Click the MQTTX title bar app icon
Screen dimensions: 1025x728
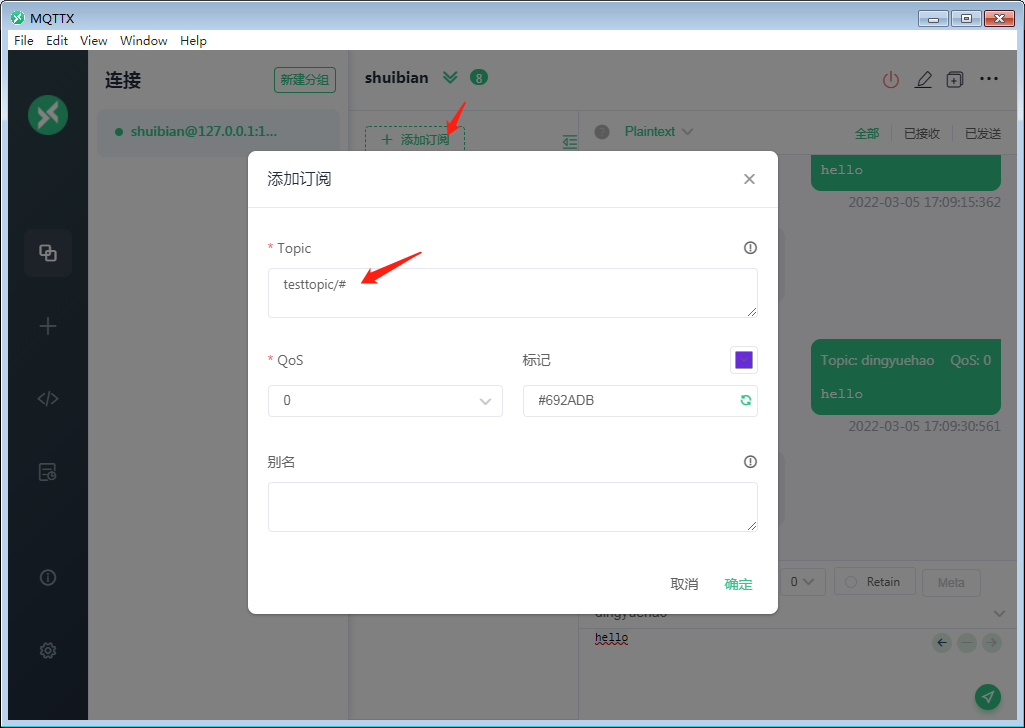pyautogui.click(x=18, y=18)
